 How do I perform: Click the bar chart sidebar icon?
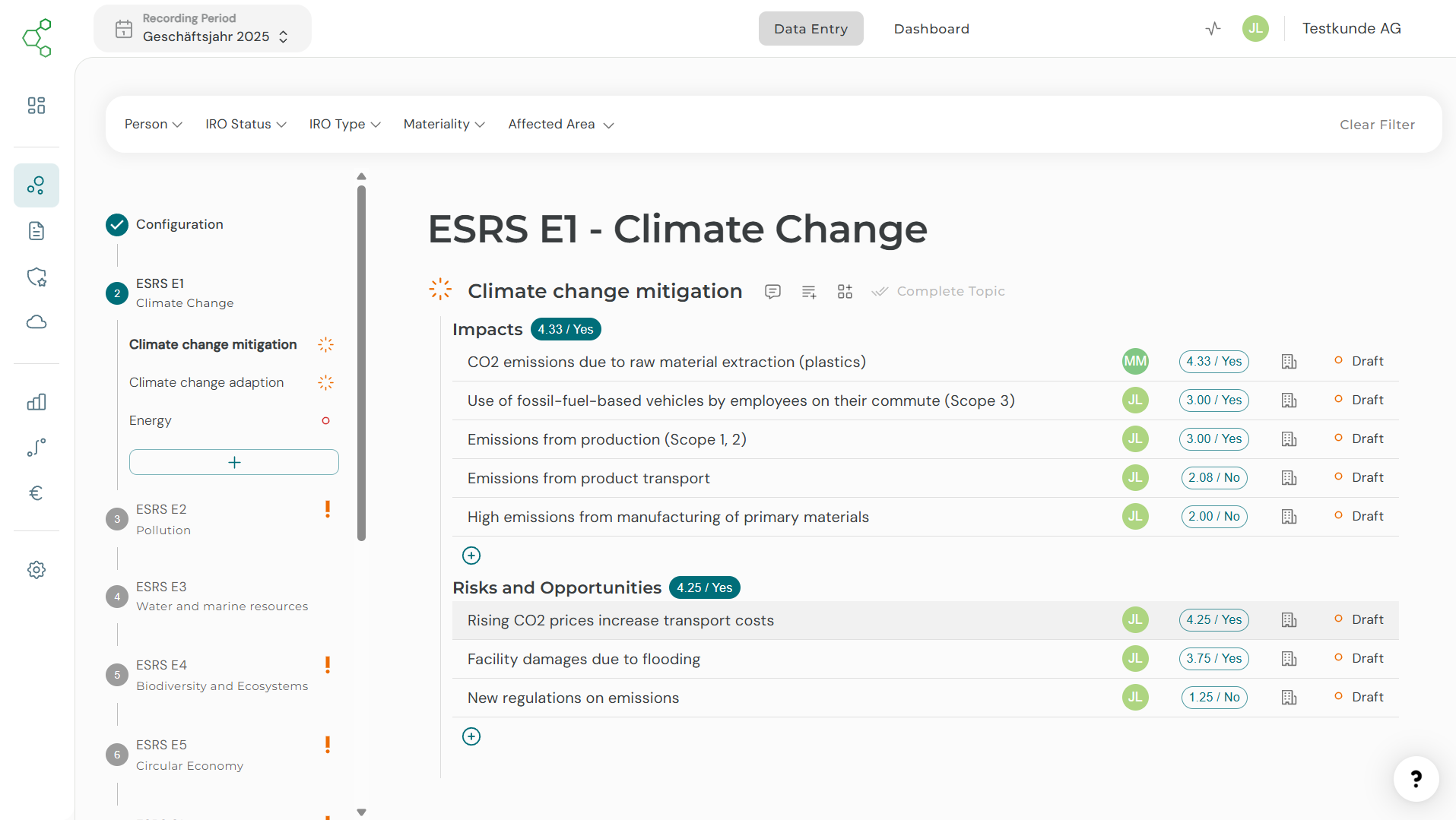click(36, 402)
